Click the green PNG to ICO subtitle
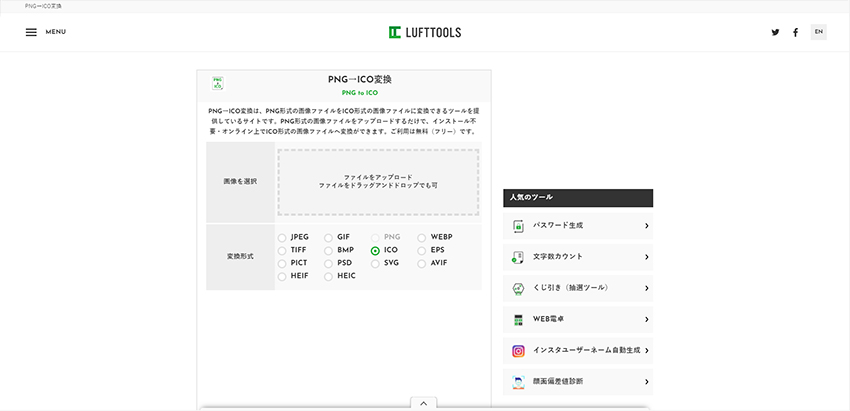Image resolution: width=850 pixels, height=411 pixels. [x=360, y=93]
